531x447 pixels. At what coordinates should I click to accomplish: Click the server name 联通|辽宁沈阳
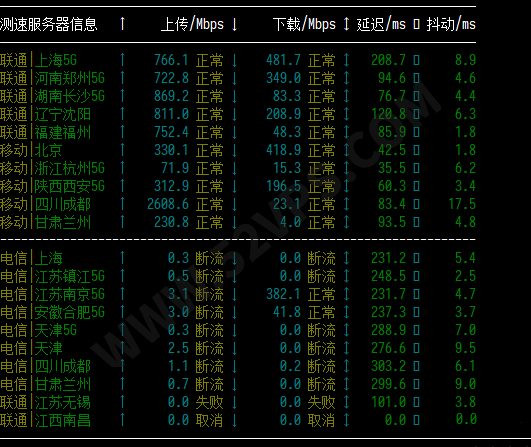coord(45,114)
